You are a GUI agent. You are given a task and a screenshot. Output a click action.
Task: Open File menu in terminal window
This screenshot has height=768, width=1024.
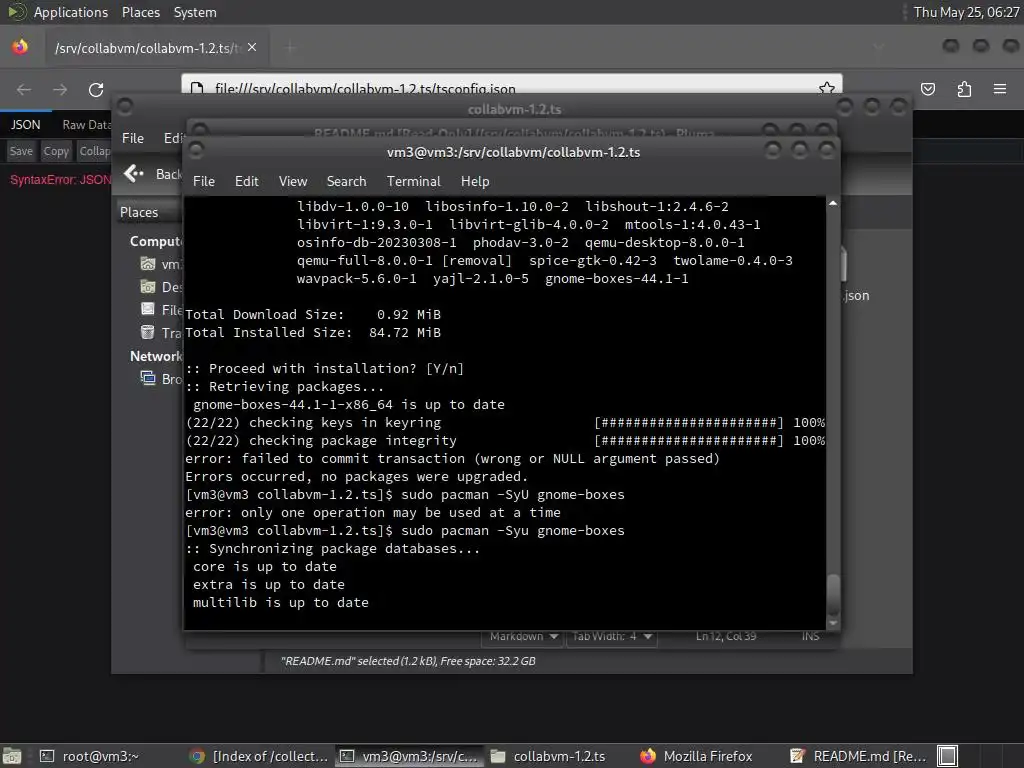(204, 182)
